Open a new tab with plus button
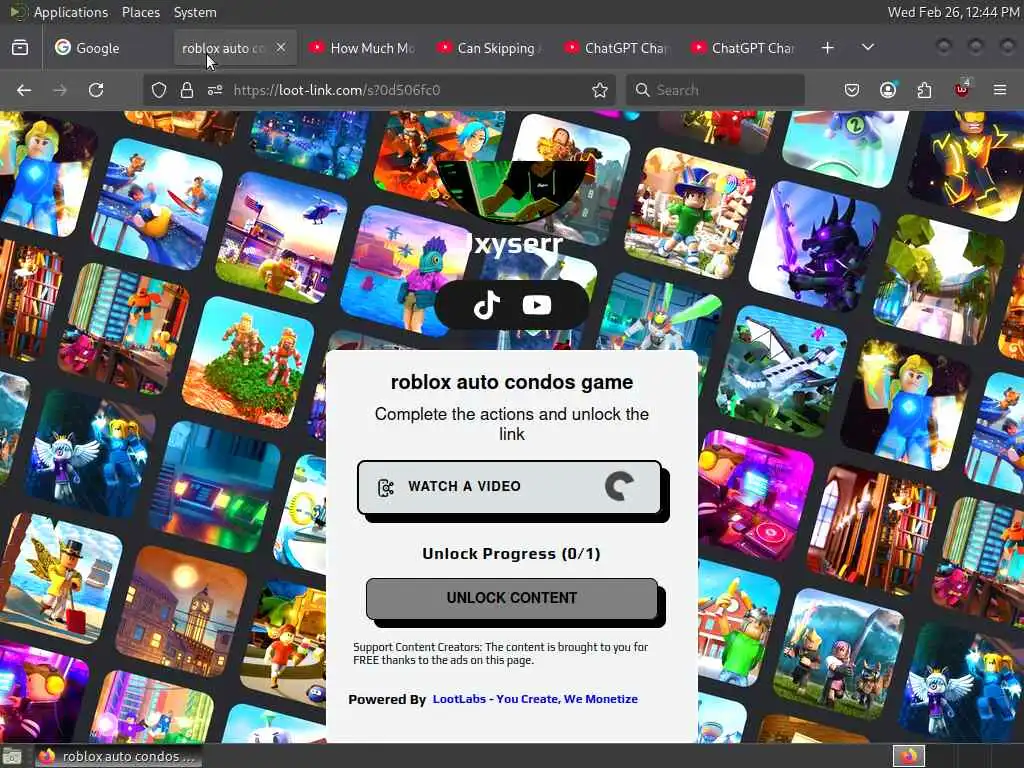The image size is (1024, 768). pyautogui.click(x=827, y=48)
